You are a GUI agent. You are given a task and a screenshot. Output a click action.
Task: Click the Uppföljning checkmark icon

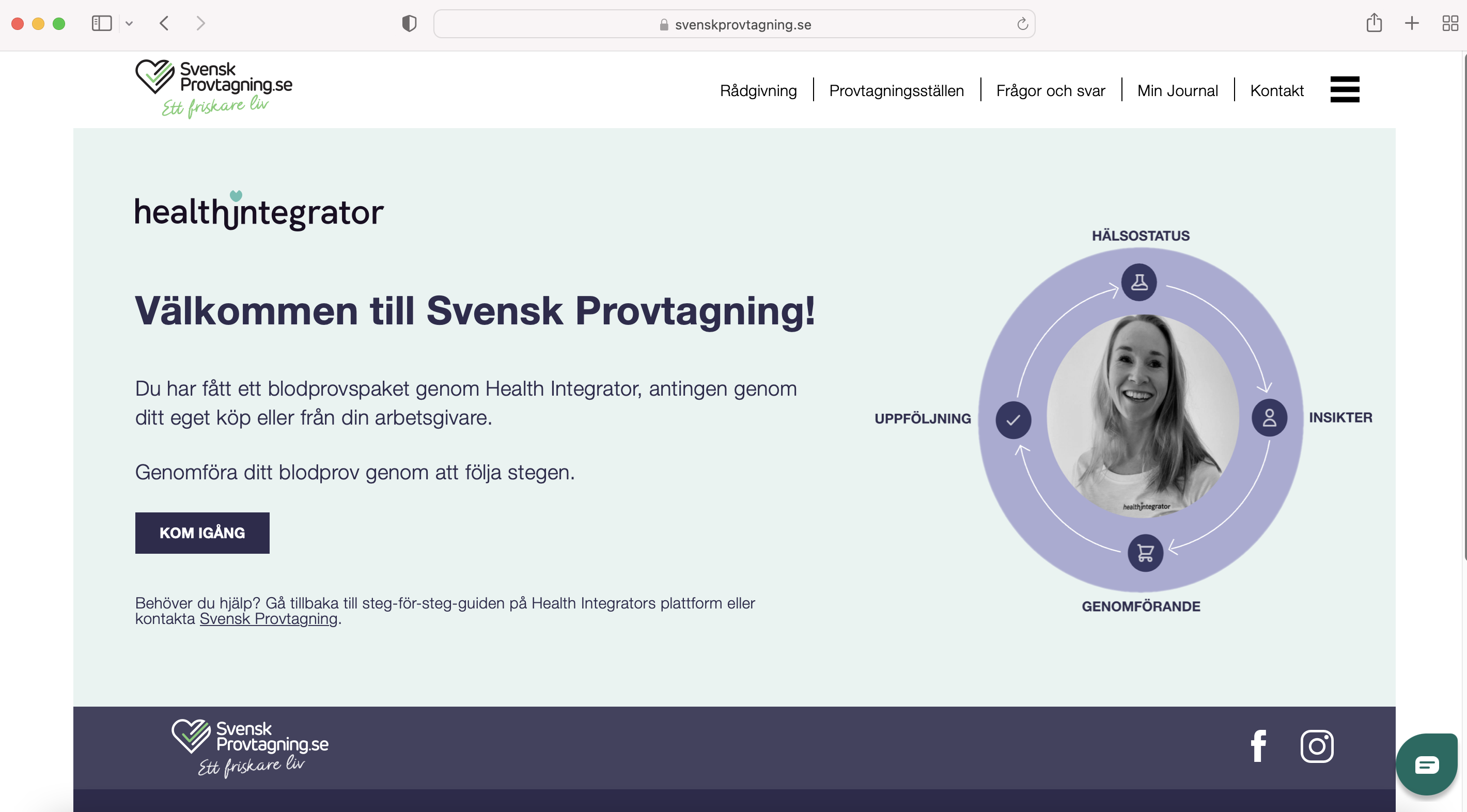pos(1013,419)
